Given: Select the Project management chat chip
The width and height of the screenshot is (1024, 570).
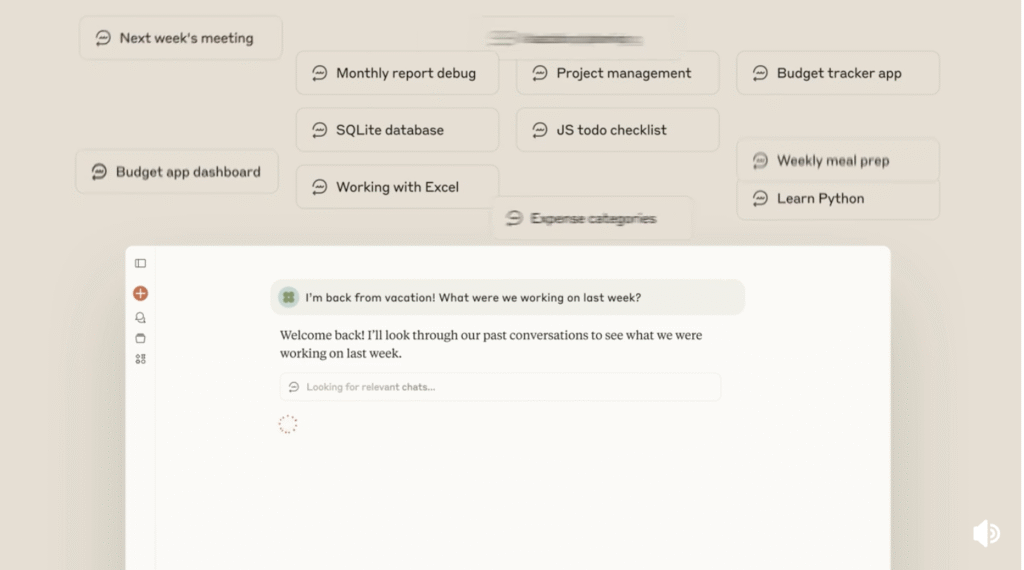Looking at the screenshot, I should [x=617, y=73].
